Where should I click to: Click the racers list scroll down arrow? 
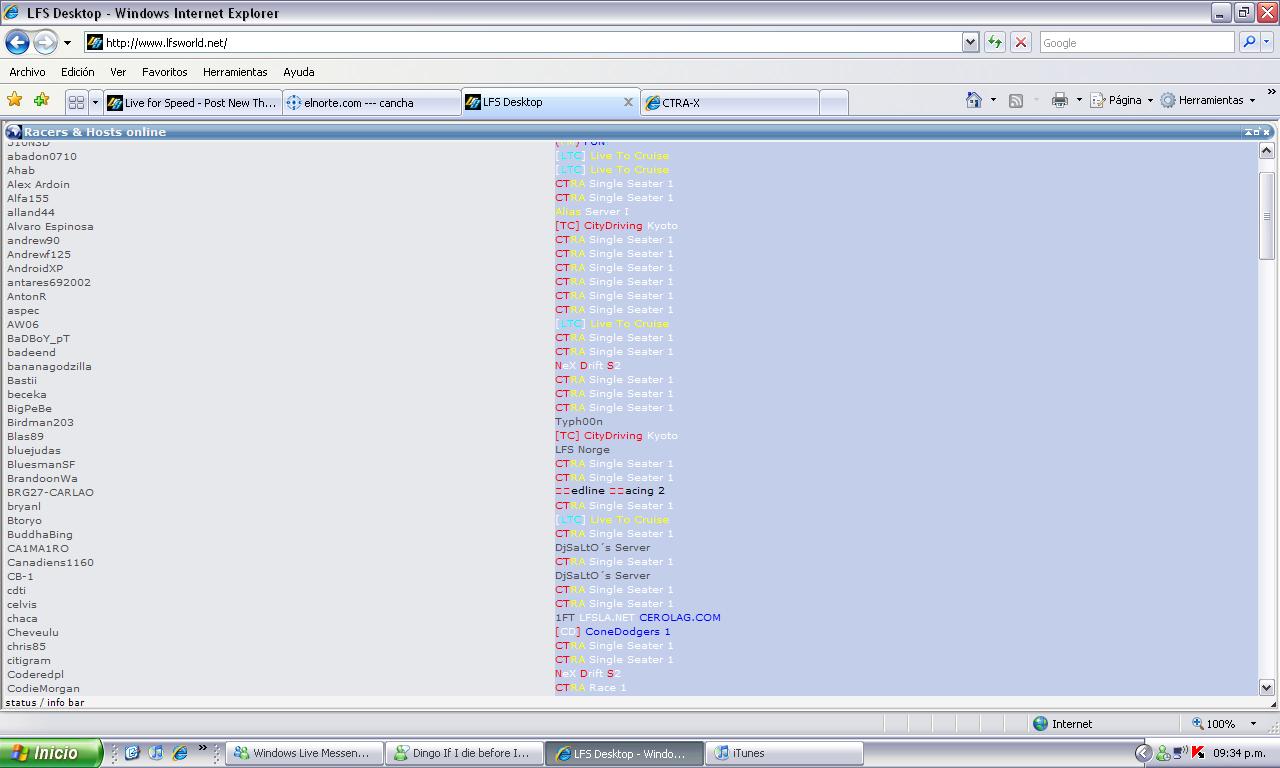pos(1266,687)
